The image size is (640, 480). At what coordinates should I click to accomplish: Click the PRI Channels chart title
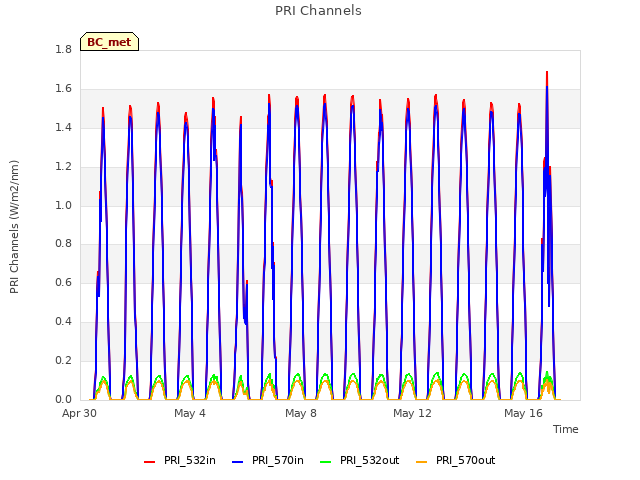click(318, 11)
